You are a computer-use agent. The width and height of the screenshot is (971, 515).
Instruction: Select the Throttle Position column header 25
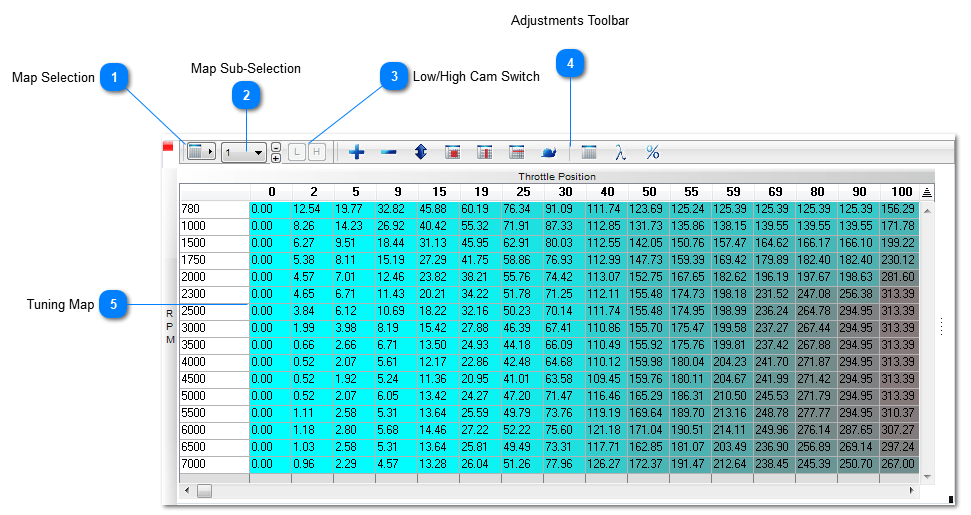[523, 192]
